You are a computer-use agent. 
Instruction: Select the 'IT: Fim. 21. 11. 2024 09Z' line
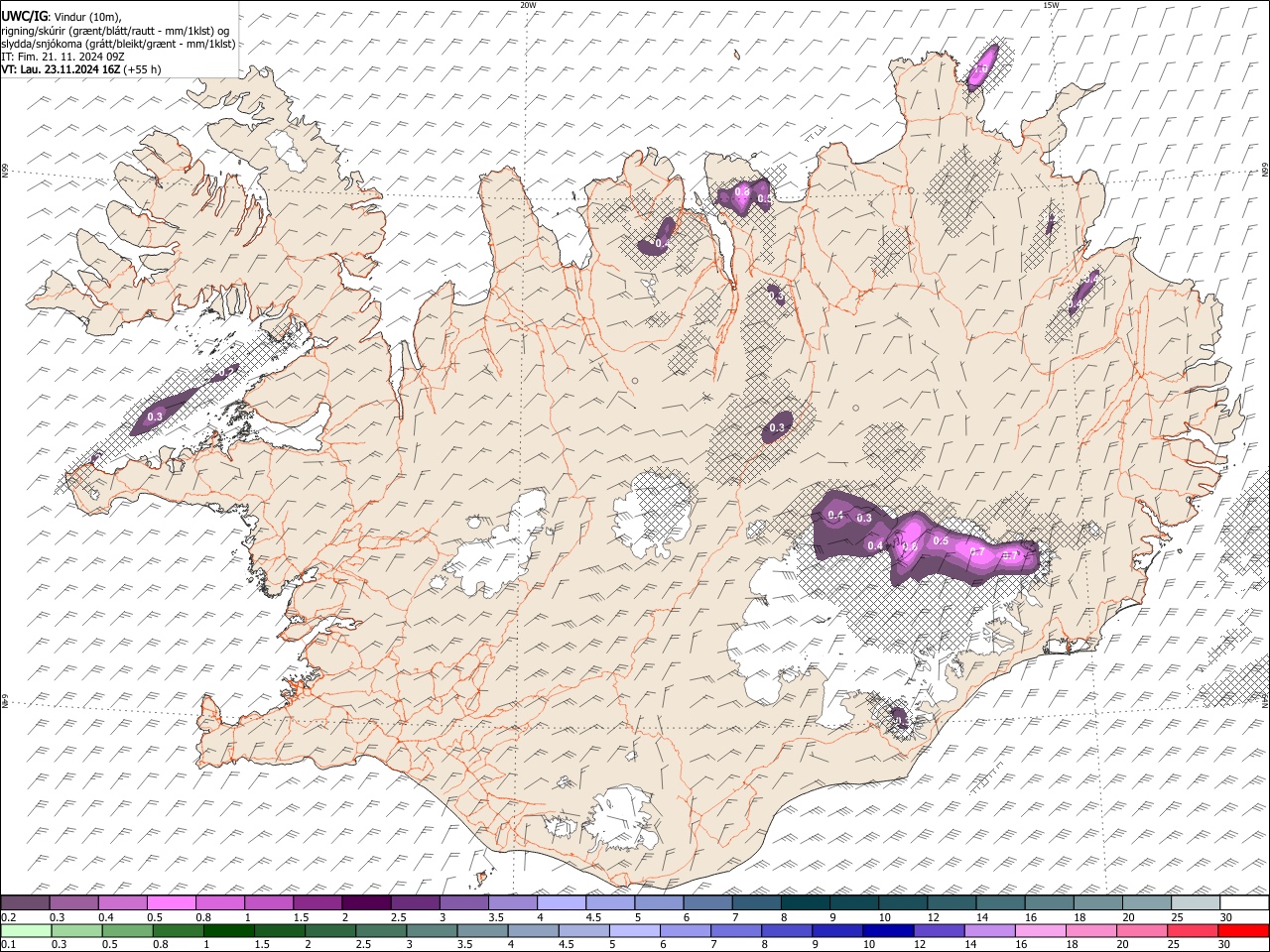pyautogui.click(x=63, y=57)
